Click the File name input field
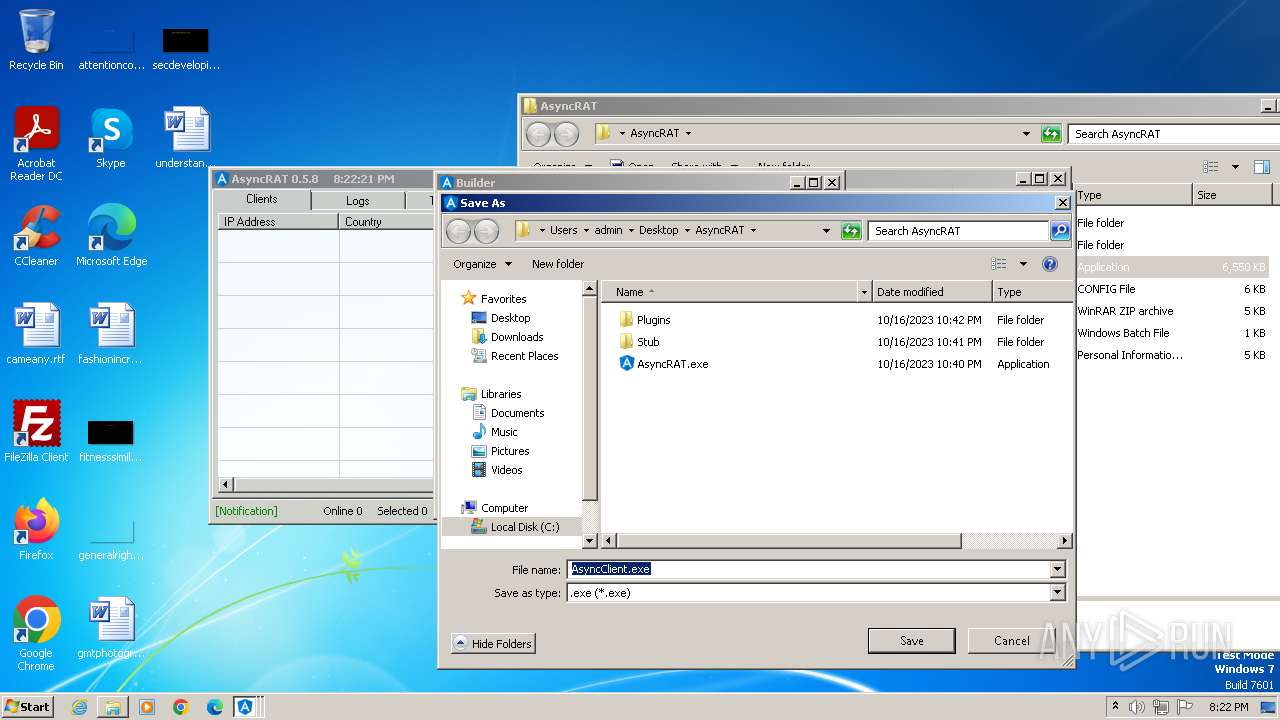Screen dimensions: 1280x720 (808, 569)
